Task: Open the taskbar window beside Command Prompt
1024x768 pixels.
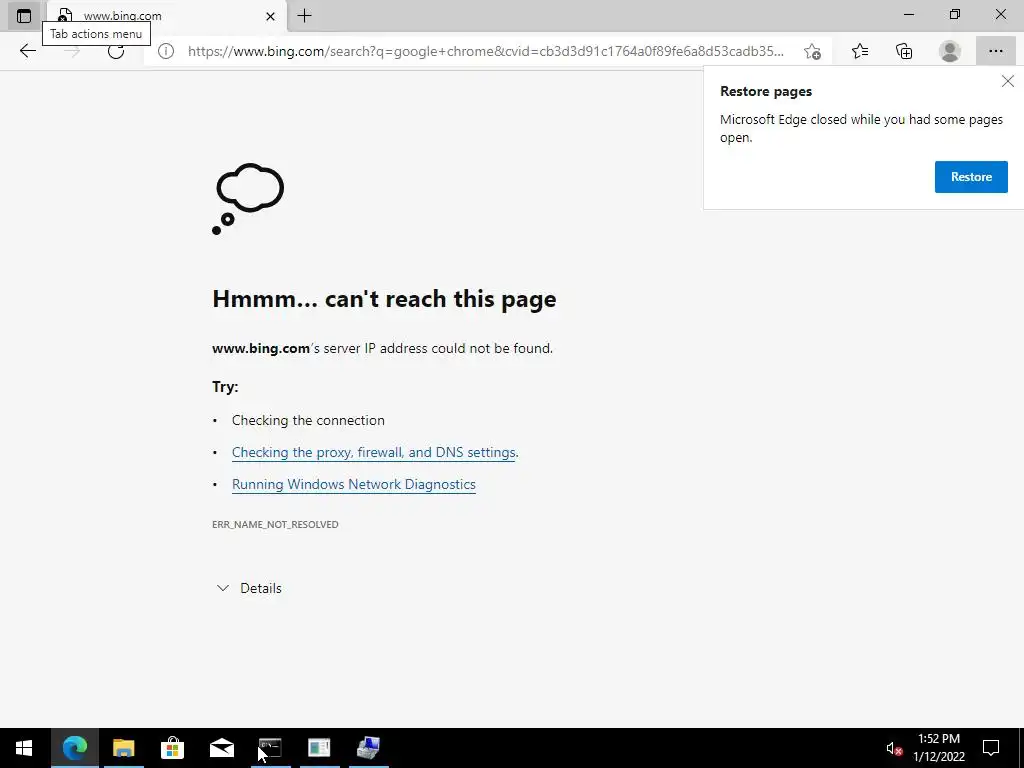Action: point(319,748)
